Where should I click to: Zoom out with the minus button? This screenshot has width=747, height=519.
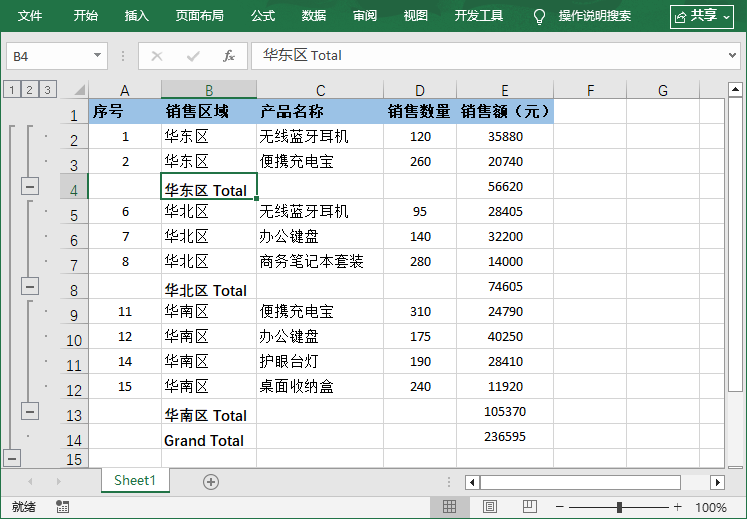pos(560,507)
